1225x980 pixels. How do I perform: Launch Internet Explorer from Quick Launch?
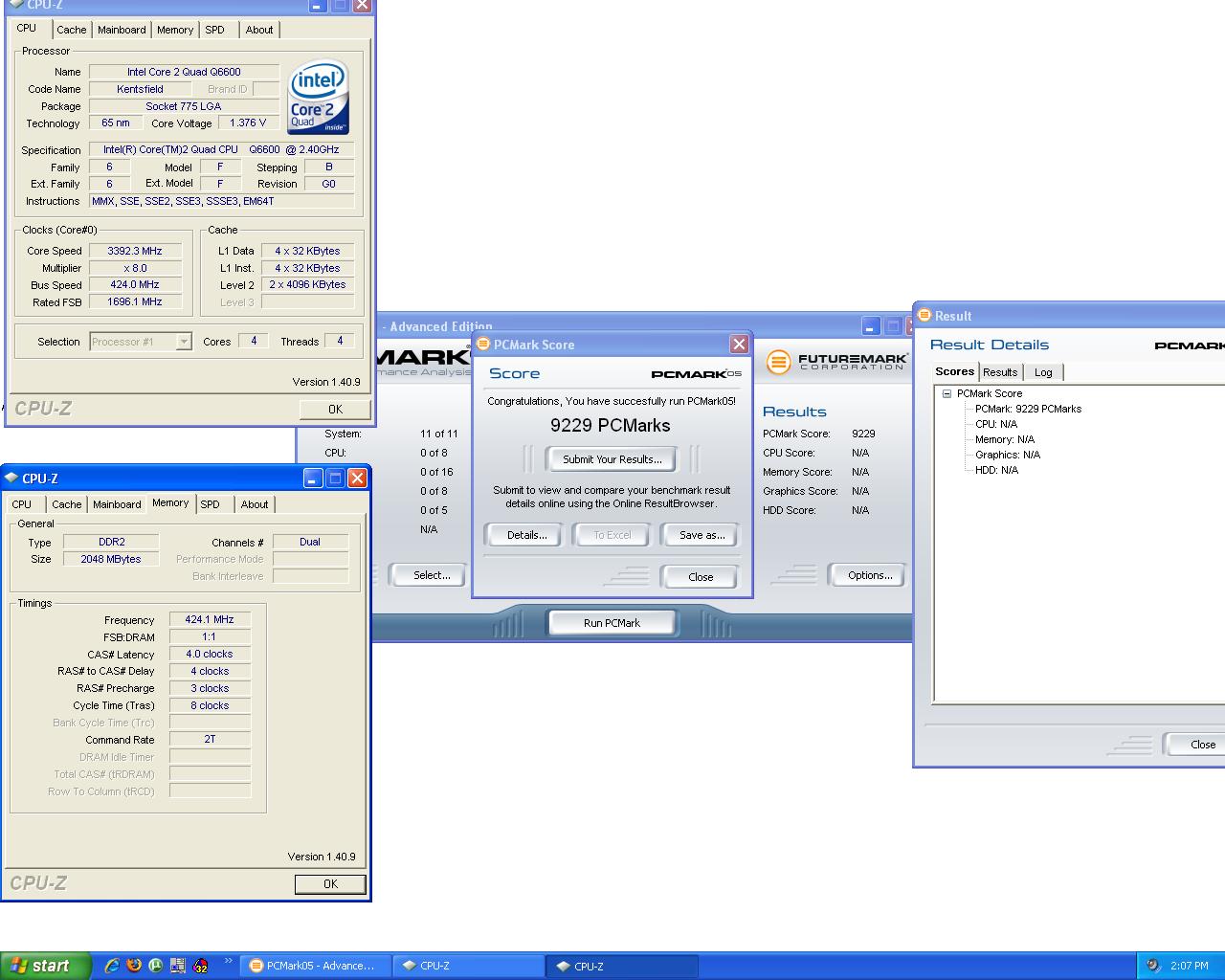coord(112,966)
